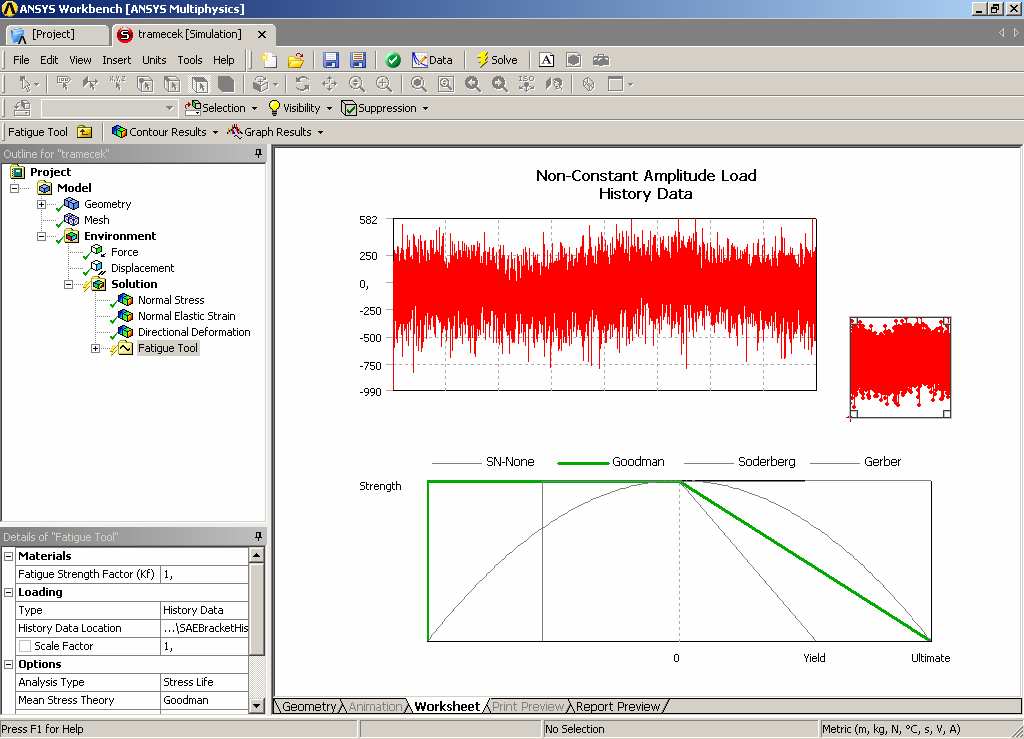Open the Graph Results dropdown
This screenshot has height=739, width=1024.
coord(275,132)
